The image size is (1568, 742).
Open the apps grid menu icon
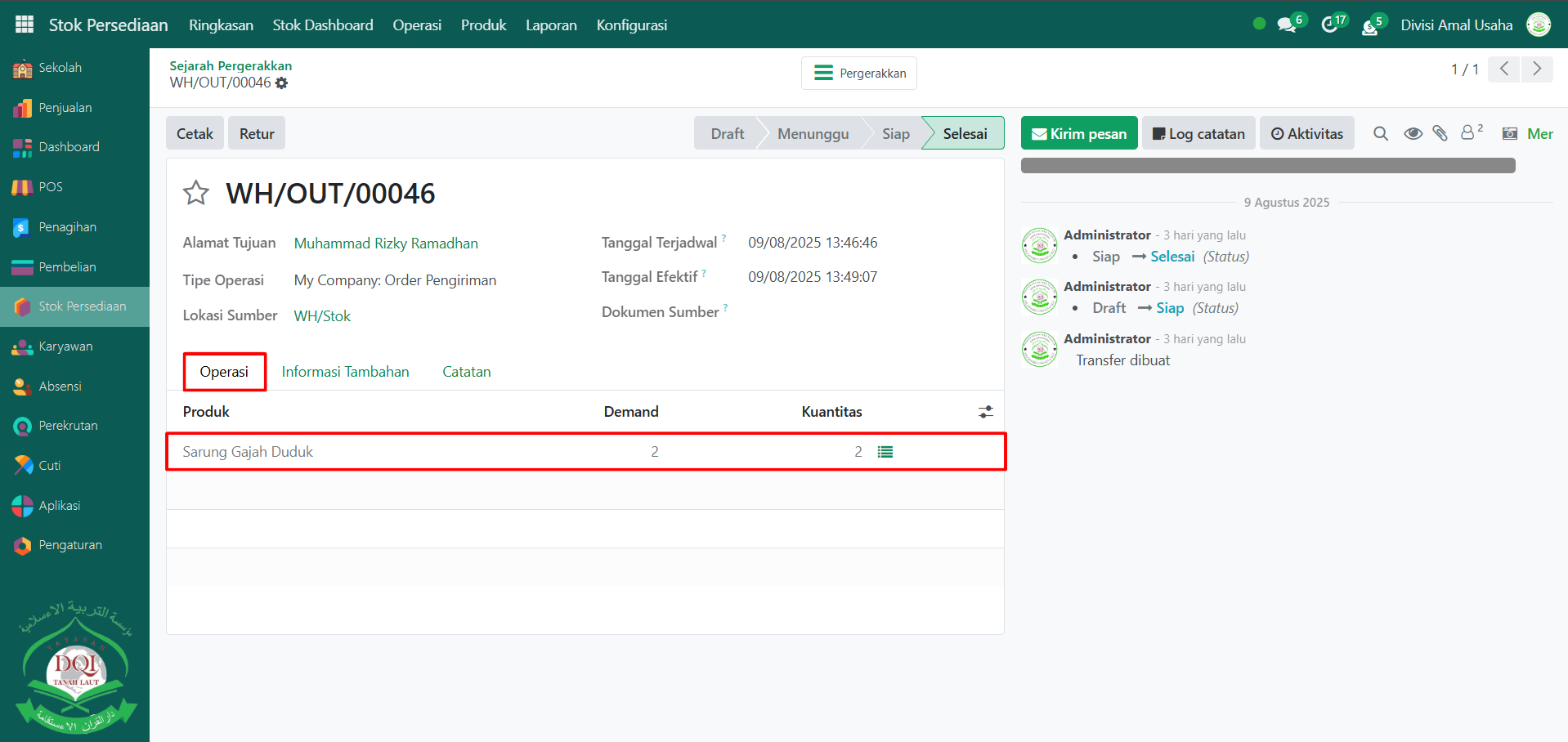(x=25, y=25)
